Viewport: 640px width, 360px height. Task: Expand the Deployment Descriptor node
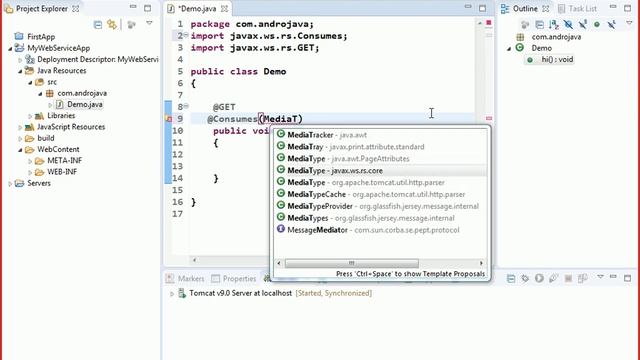[20, 60]
